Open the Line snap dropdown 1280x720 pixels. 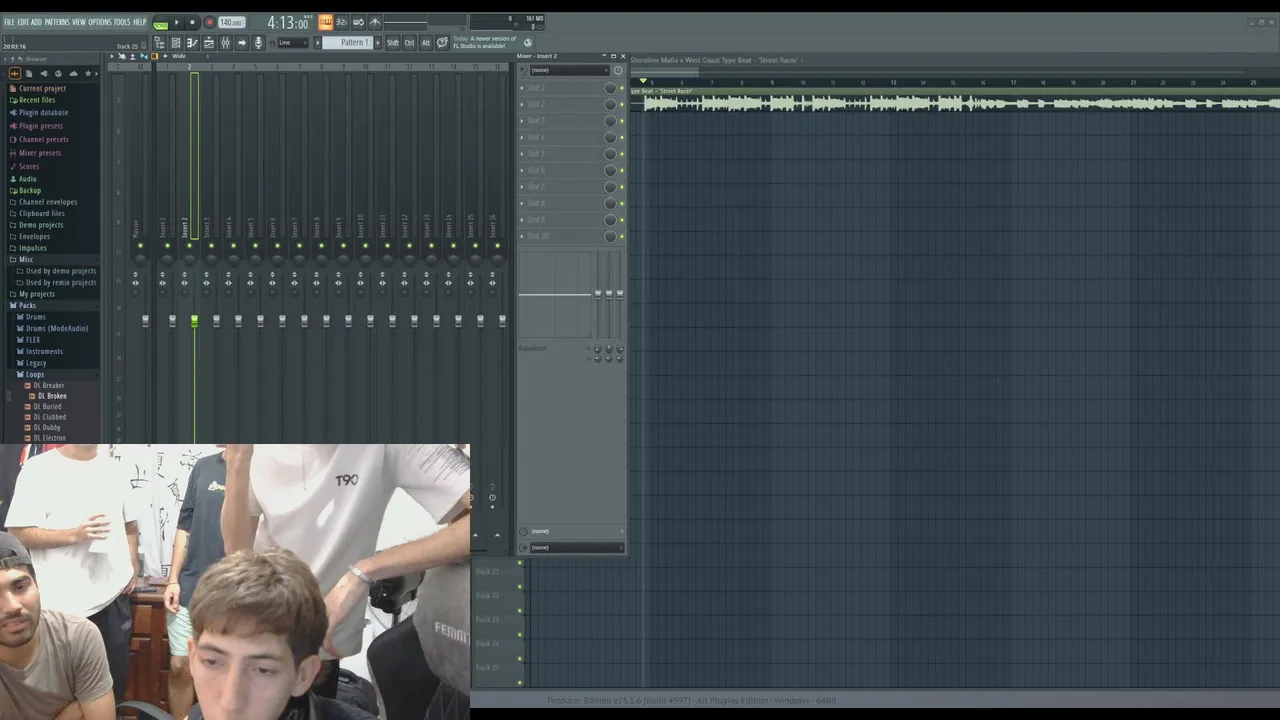click(291, 43)
